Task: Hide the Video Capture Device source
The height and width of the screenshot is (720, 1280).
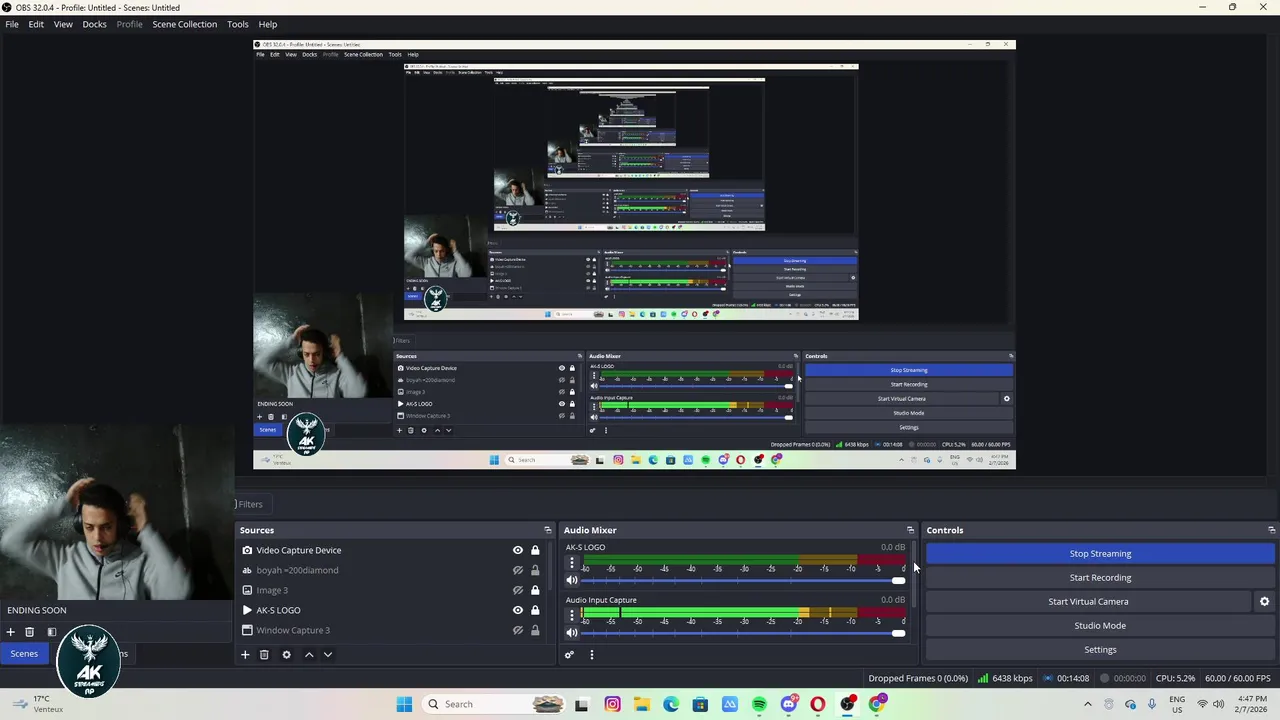Action: pyautogui.click(x=518, y=550)
